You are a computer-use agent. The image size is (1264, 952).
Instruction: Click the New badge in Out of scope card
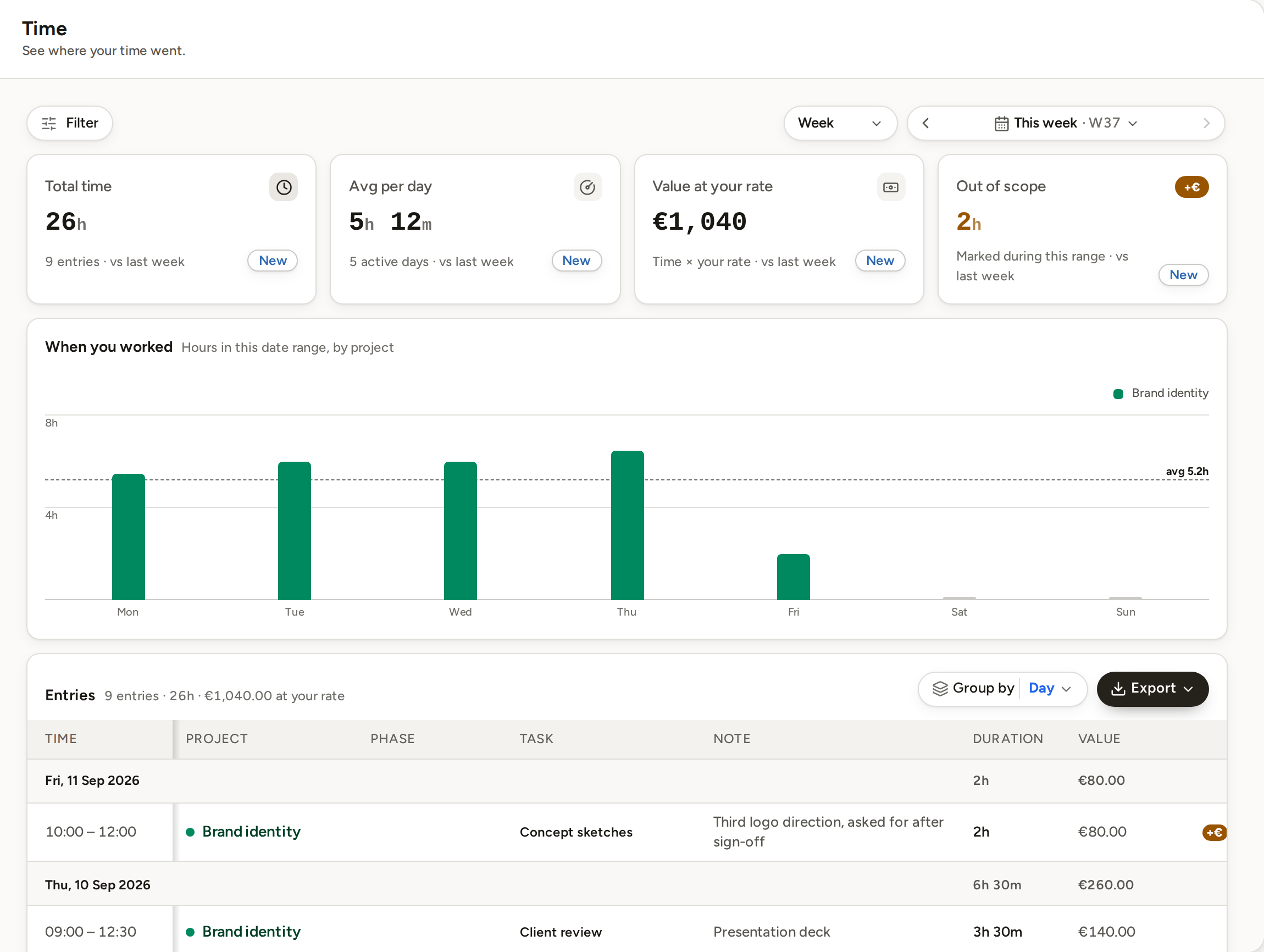tap(1183, 275)
